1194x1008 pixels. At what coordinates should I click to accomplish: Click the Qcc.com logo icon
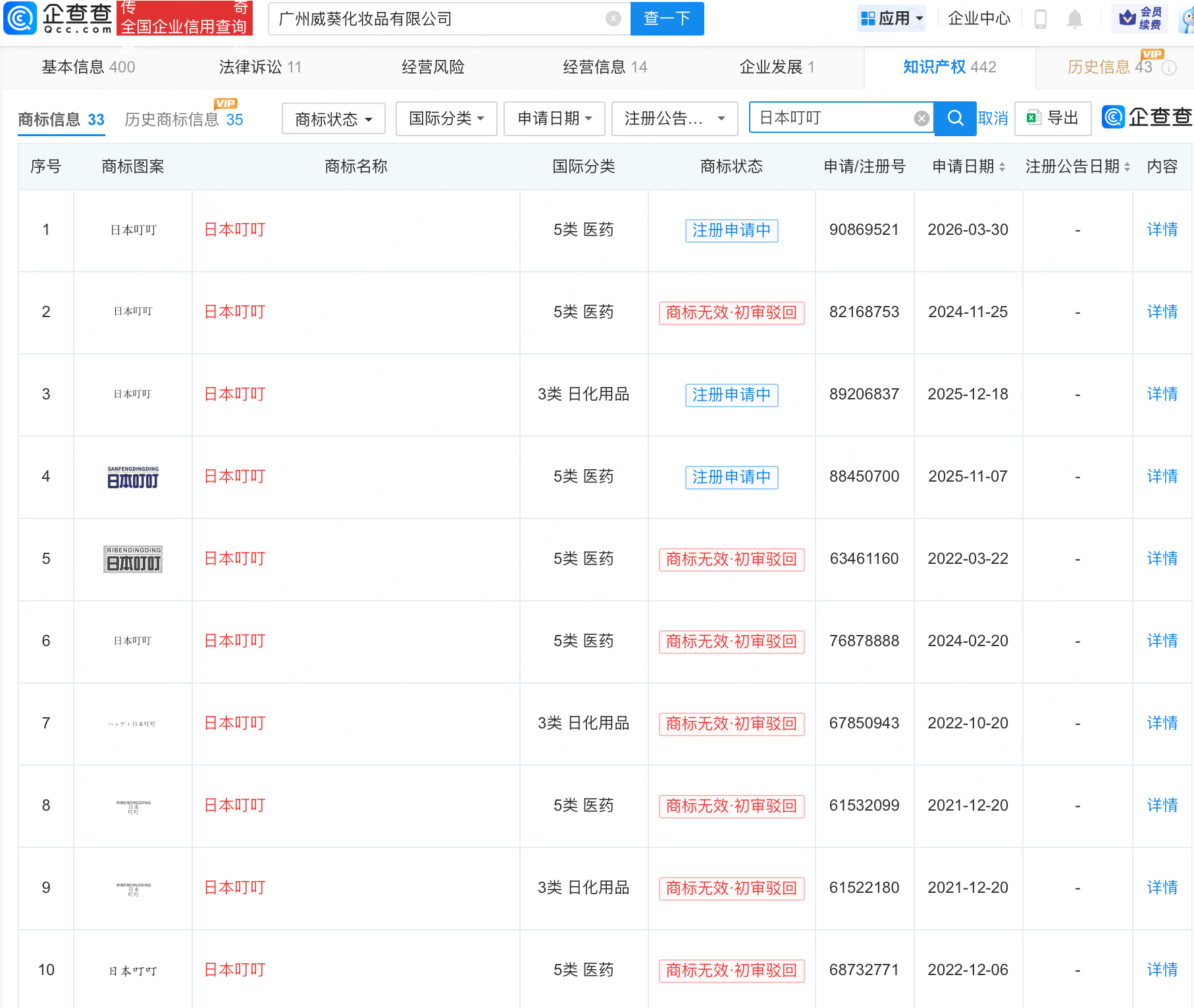tap(20, 18)
